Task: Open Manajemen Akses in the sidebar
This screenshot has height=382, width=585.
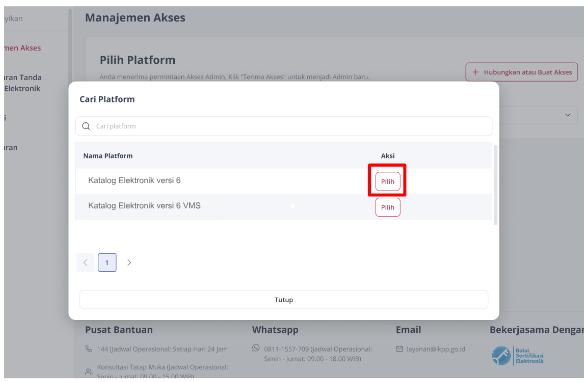Action: coord(22,48)
